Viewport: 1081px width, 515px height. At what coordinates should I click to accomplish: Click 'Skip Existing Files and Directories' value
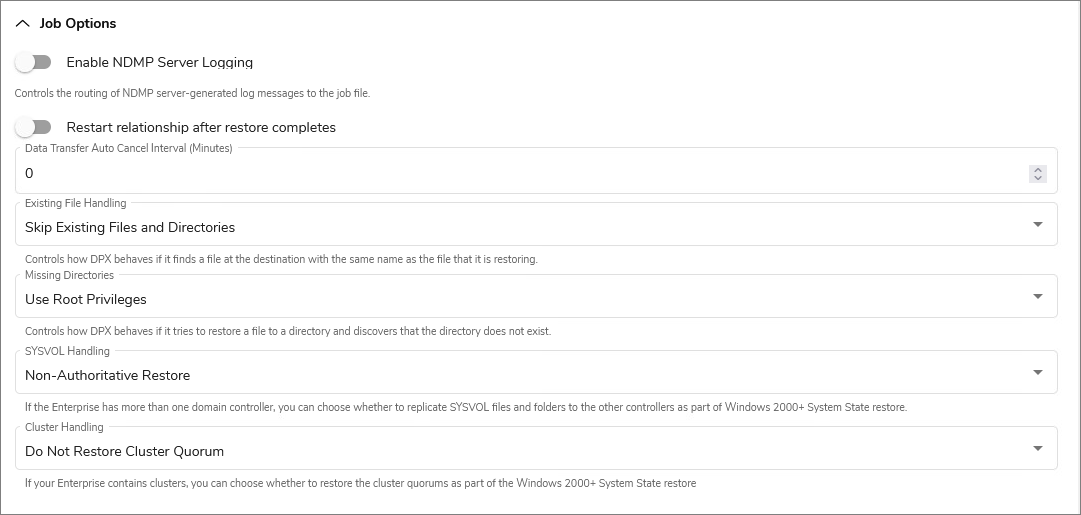(130, 227)
